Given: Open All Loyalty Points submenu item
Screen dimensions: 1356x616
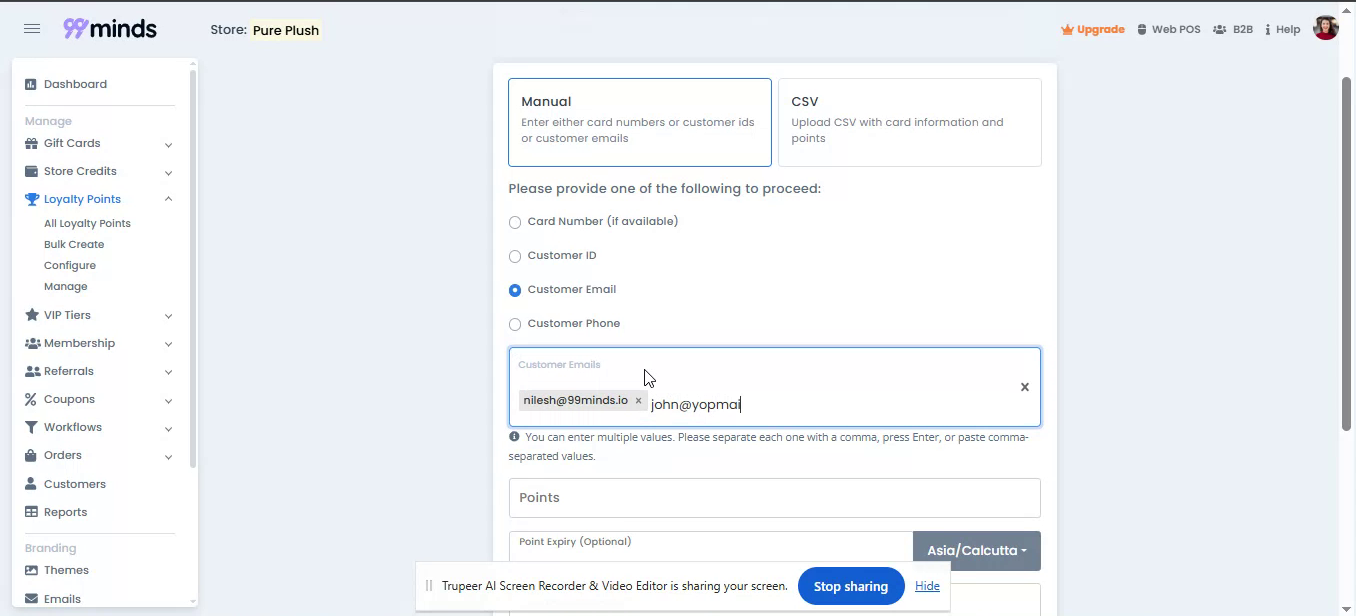Looking at the screenshot, I should point(87,223).
